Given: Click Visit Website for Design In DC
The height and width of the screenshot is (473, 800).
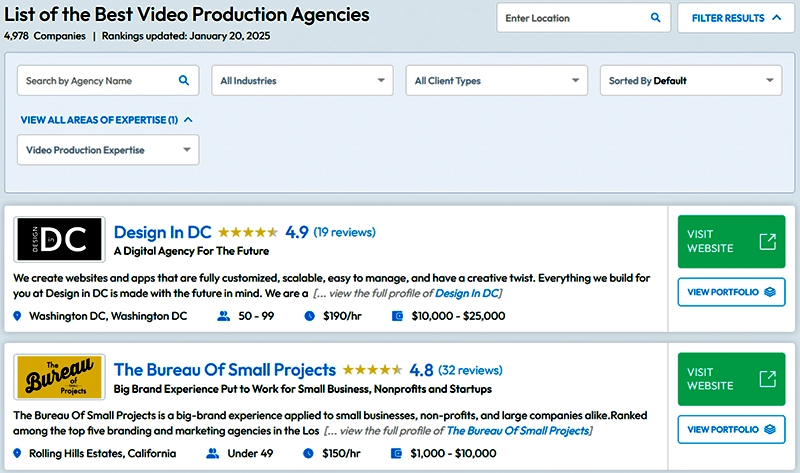Looking at the screenshot, I should tap(731, 241).
